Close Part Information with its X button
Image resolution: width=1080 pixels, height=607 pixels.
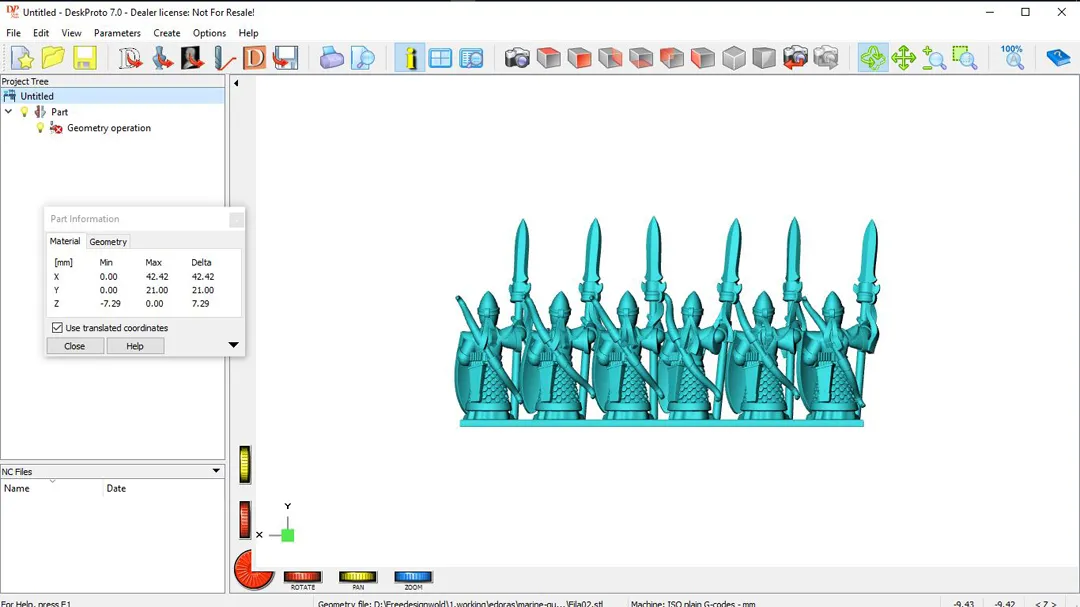tap(236, 219)
